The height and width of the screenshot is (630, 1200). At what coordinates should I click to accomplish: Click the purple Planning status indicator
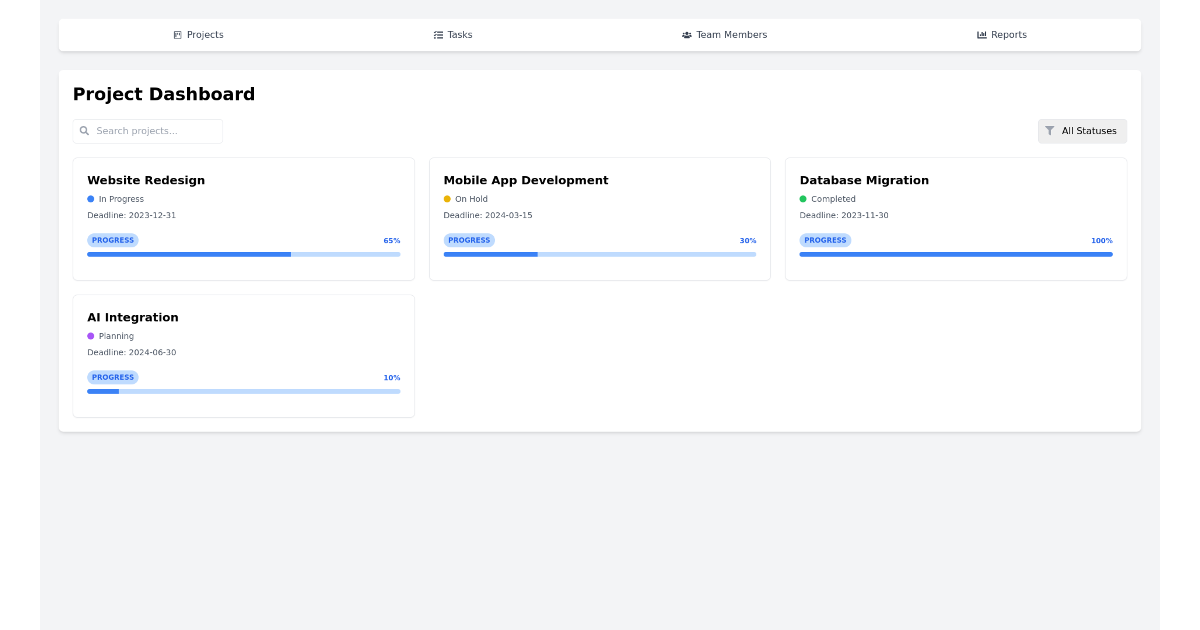pyautogui.click(x=90, y=336)
